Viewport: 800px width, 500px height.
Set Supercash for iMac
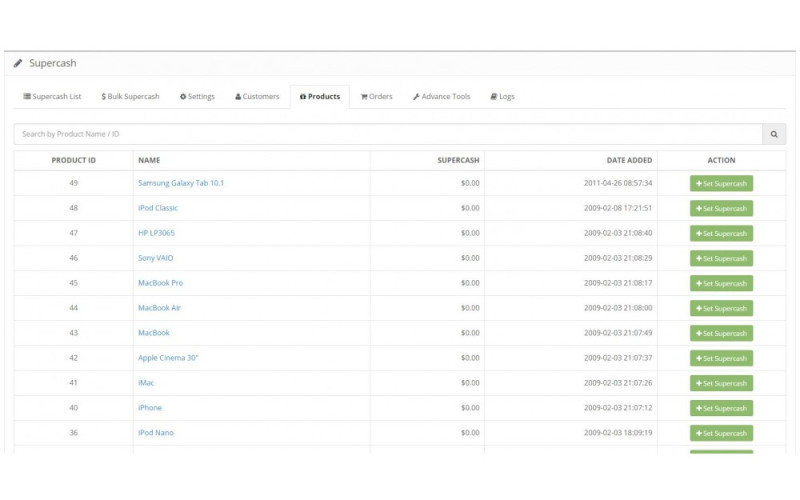[721, 384]
